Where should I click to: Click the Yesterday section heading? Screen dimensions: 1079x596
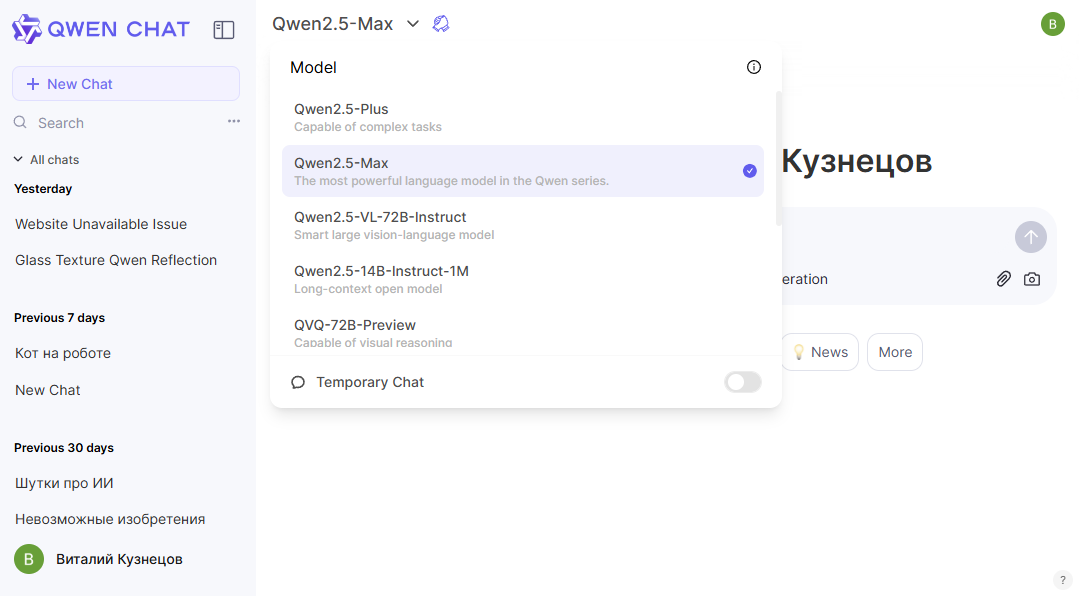43,189
